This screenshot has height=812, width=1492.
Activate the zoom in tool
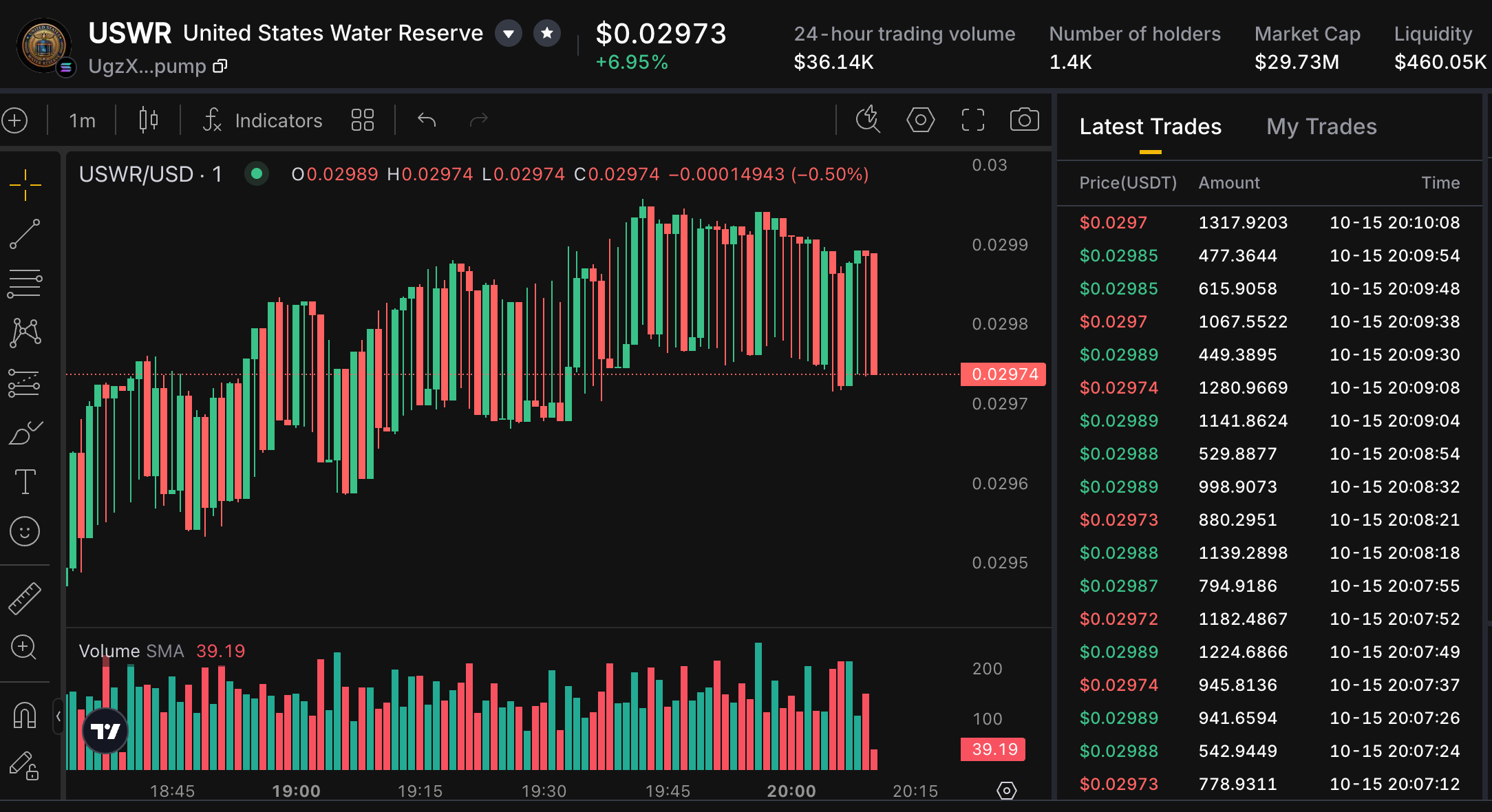tap(24, 647)
